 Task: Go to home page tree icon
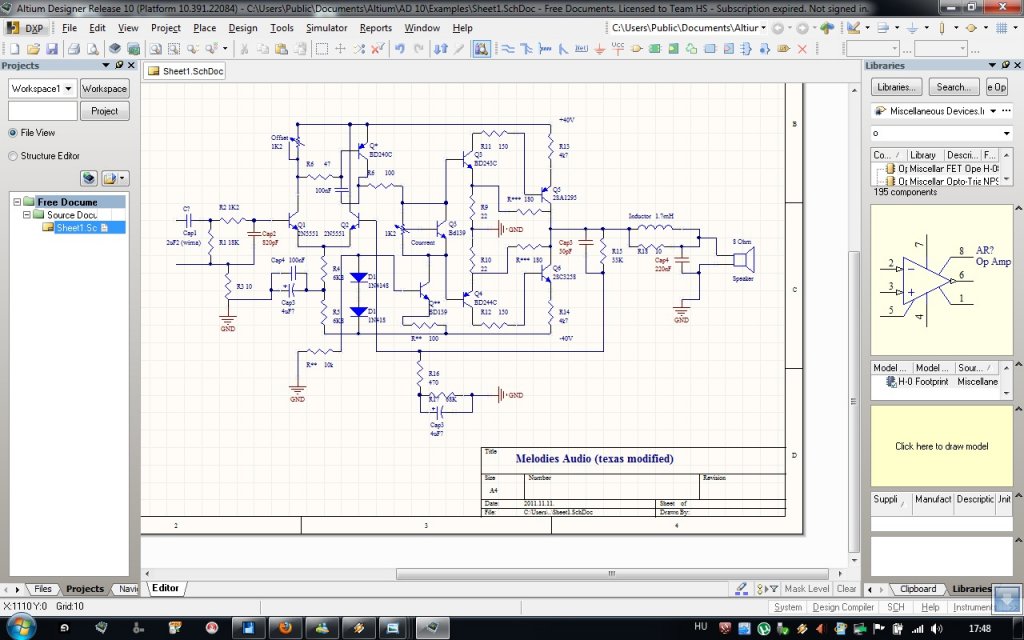(827, 28)
